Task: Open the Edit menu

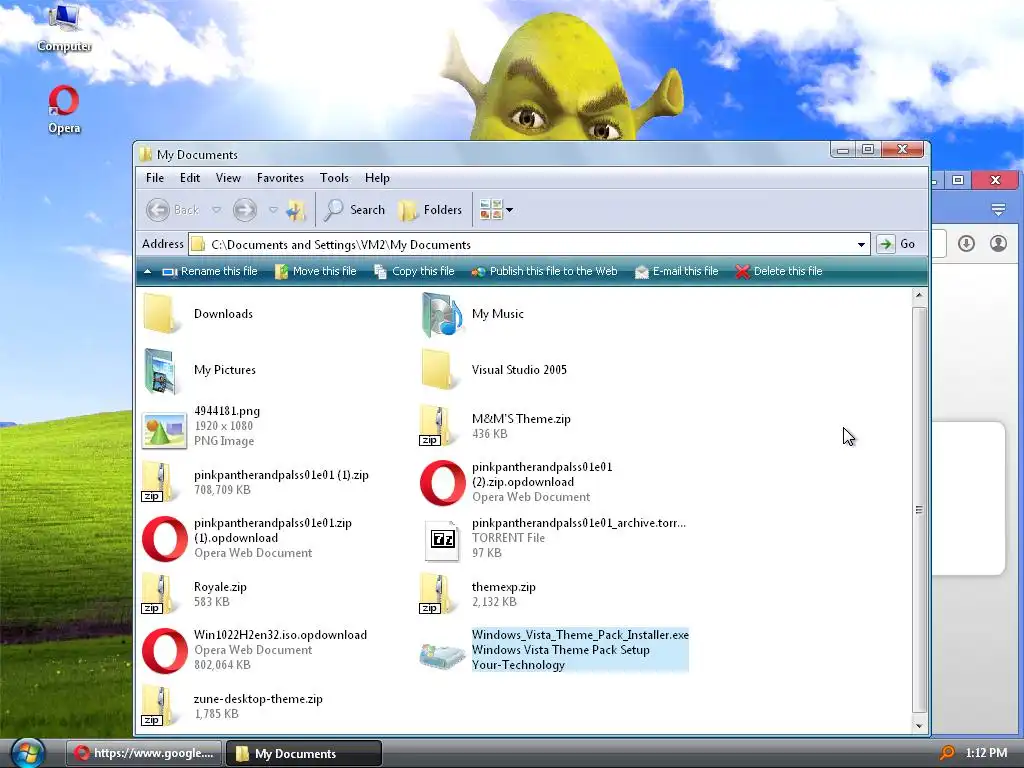Action: [x=190, y=178]
